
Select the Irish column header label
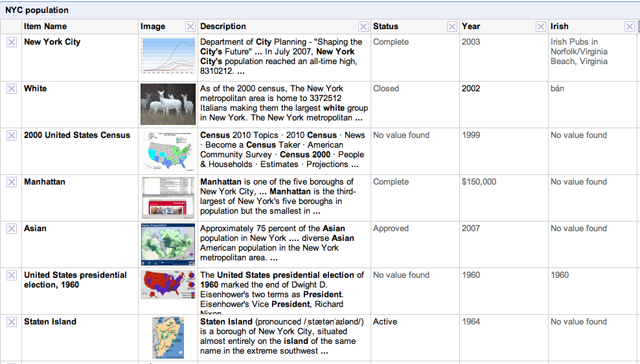click(559, 26)
